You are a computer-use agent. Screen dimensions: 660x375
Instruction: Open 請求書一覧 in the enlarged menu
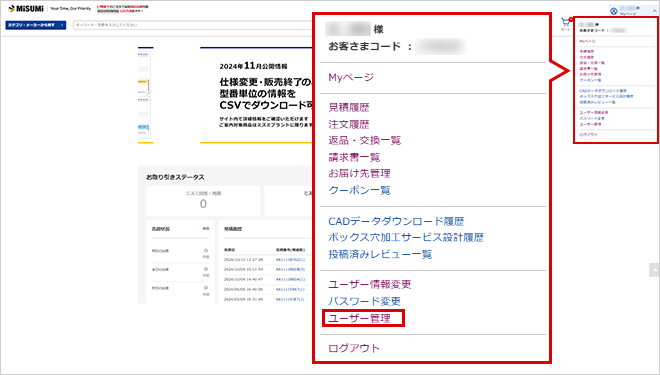[x=354, y=157]
